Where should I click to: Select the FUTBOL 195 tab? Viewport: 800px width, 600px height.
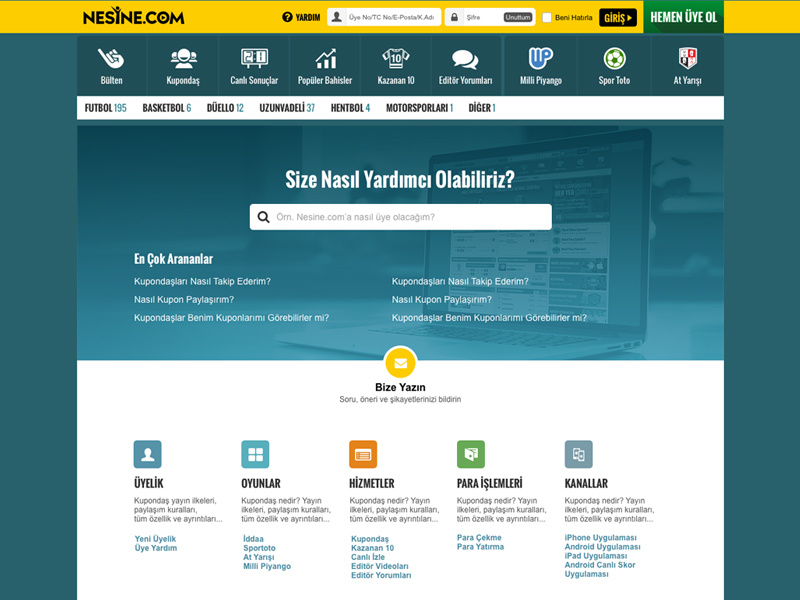coord(106,108)
